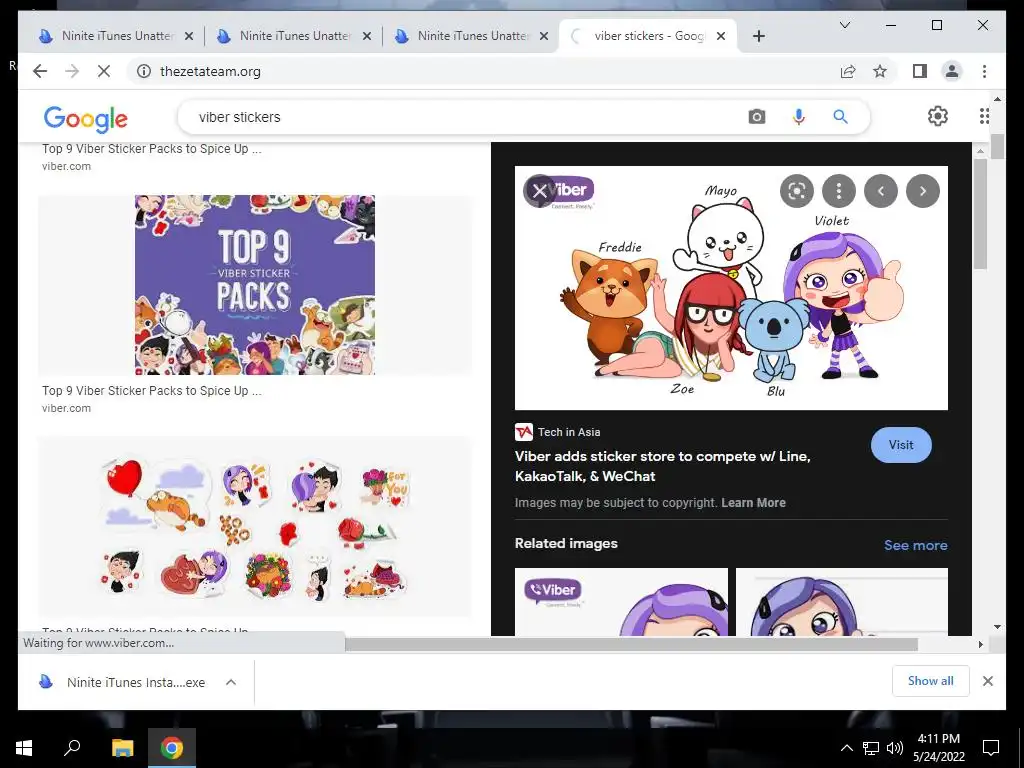
Task: Open Windows taskbar search
Action: point(72,747)
